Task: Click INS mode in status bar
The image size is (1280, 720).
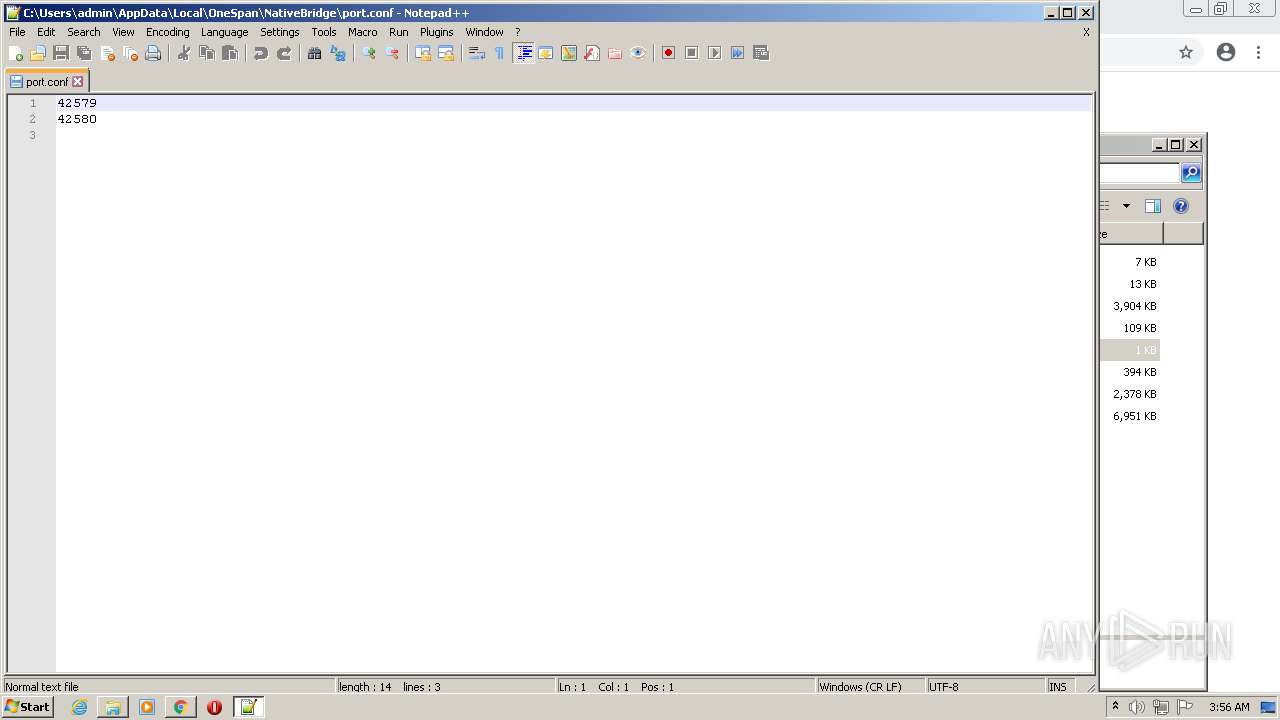Action: coord(1057,687)
